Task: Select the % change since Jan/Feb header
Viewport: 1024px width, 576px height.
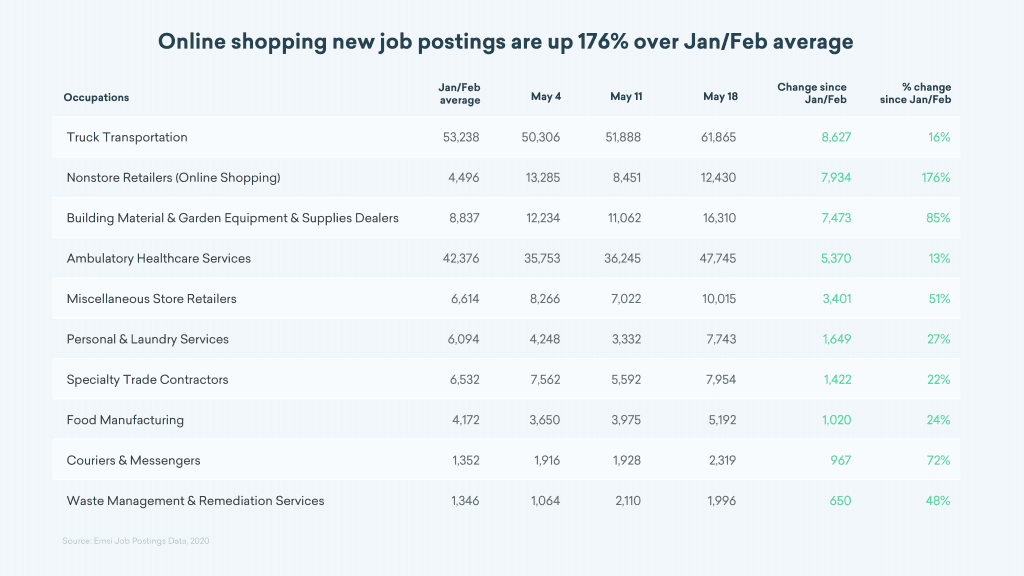Action: click(922, 94)
